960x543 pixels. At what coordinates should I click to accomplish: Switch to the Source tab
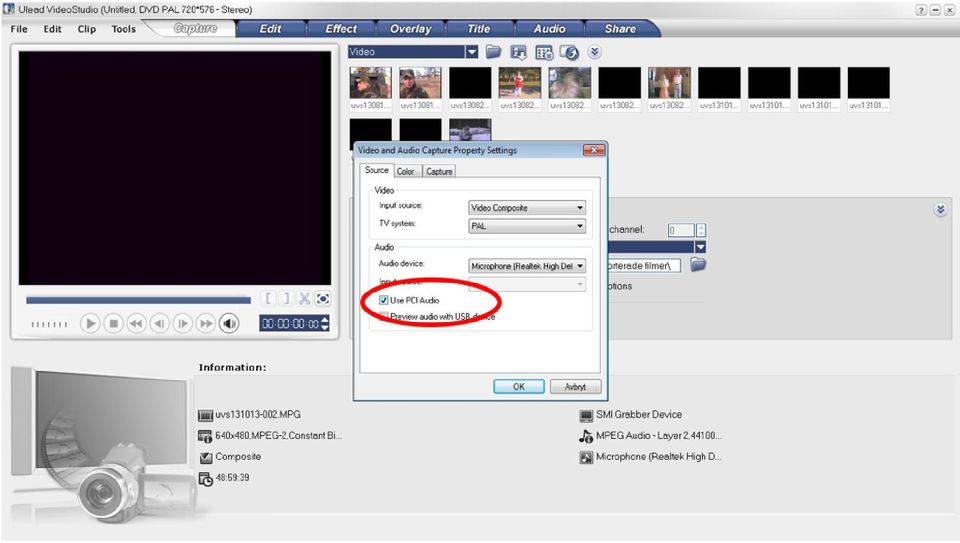(377, 170)
